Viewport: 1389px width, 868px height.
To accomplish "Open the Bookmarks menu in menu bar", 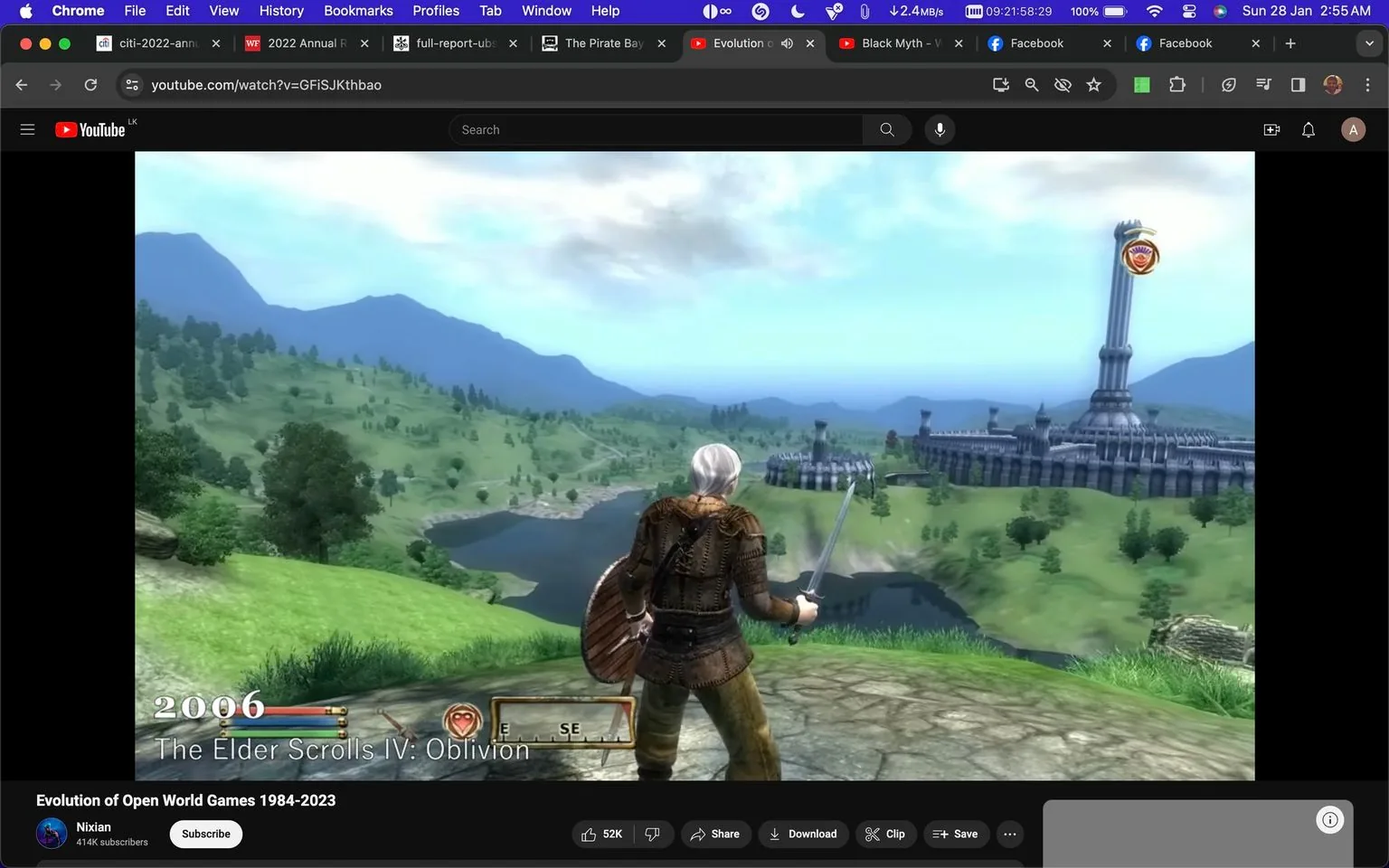I will point(358,11).
